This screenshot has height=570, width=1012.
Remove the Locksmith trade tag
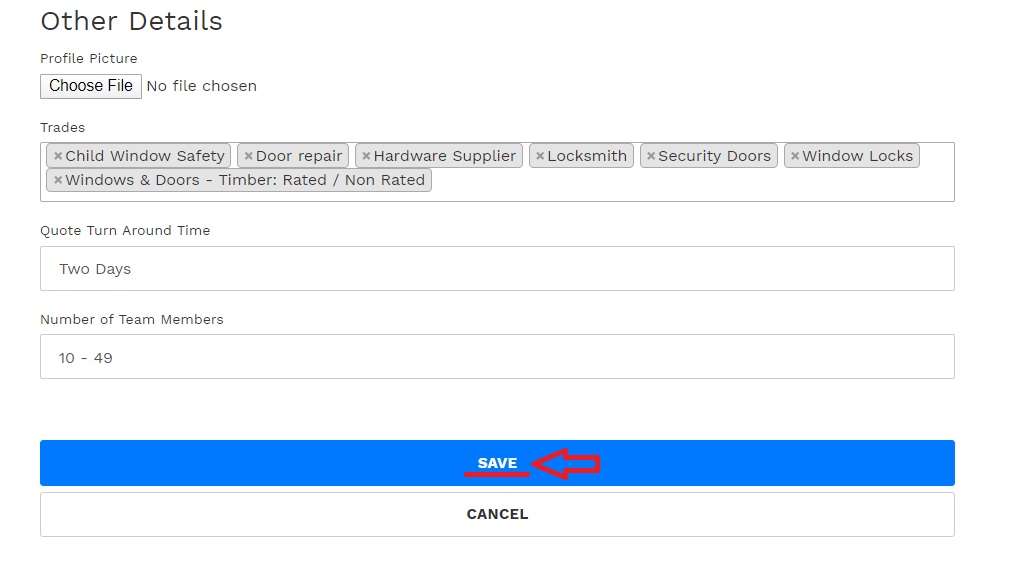coord(540,156)
